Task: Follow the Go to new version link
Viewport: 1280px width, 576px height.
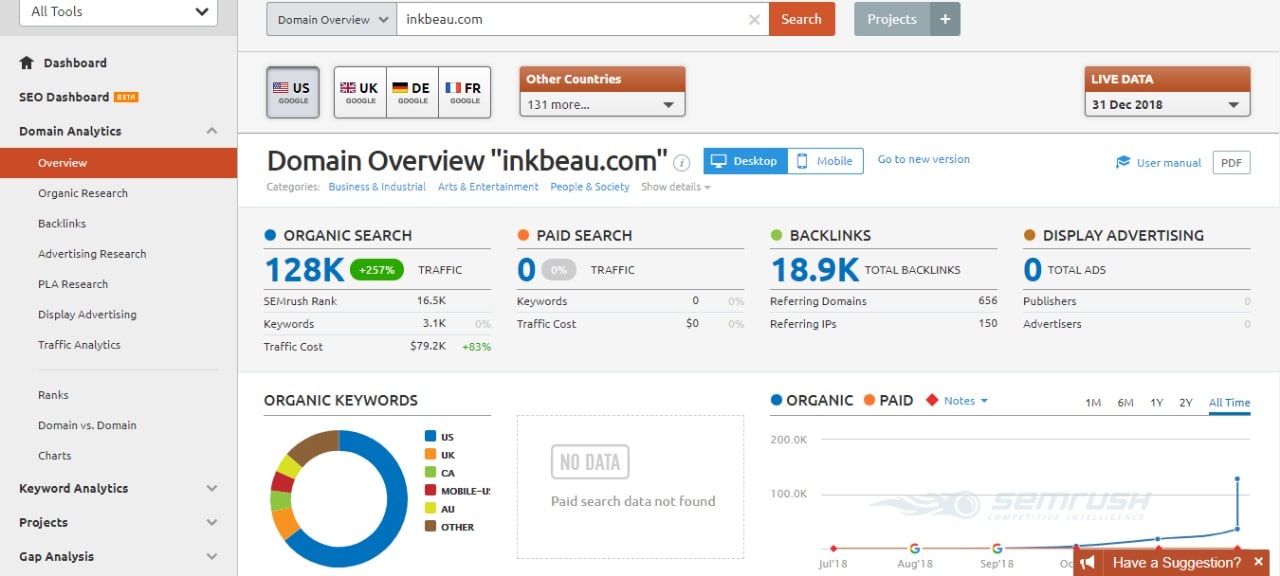Action: click(924, 159)
